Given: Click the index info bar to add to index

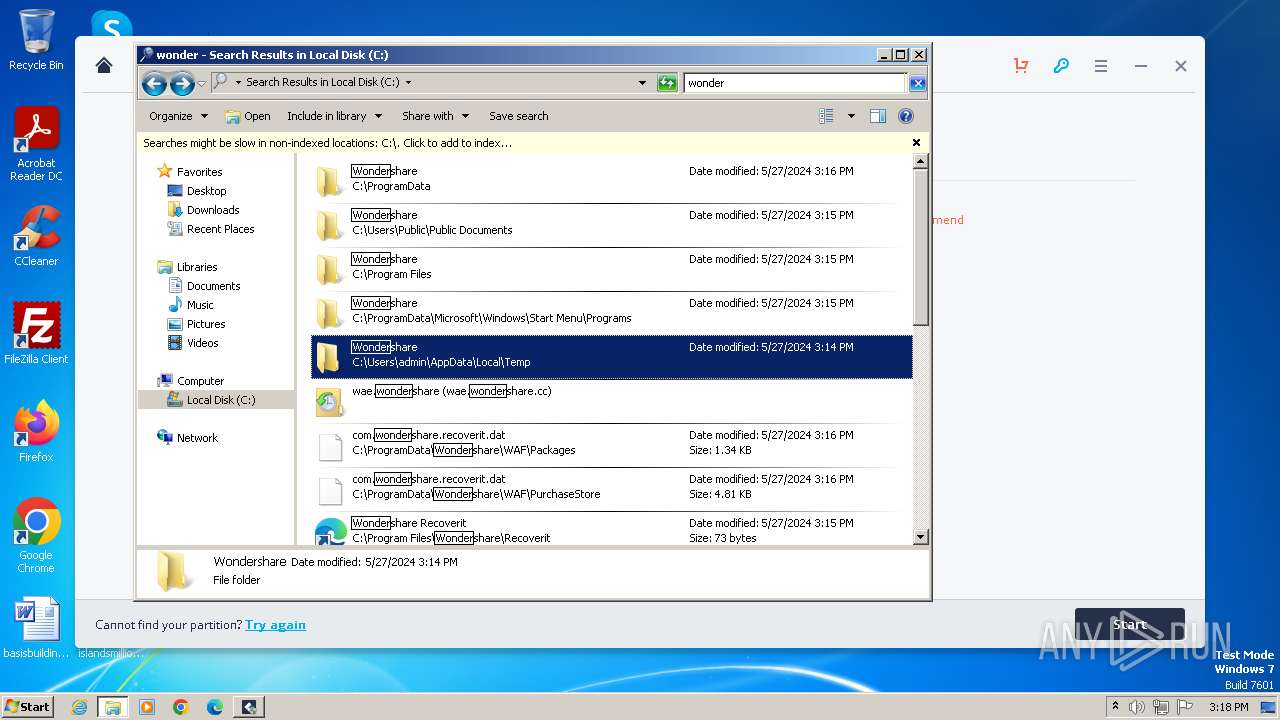Looking at the screenshot, I should pyautogui.click(x=327, y=143).
